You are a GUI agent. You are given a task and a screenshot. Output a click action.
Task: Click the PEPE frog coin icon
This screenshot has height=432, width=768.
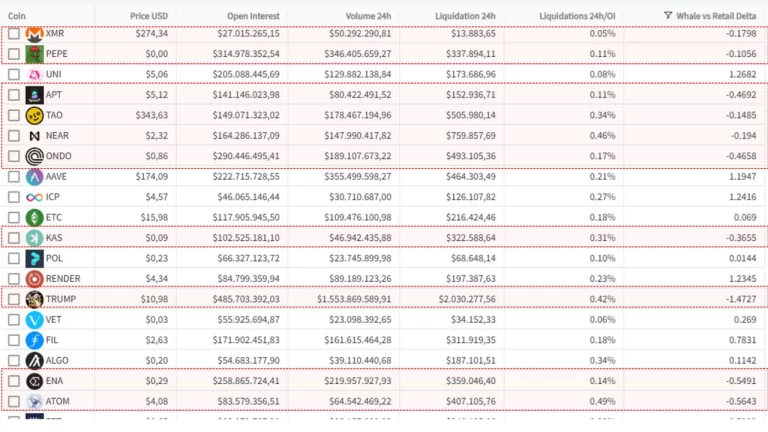[x=35, y=54]
